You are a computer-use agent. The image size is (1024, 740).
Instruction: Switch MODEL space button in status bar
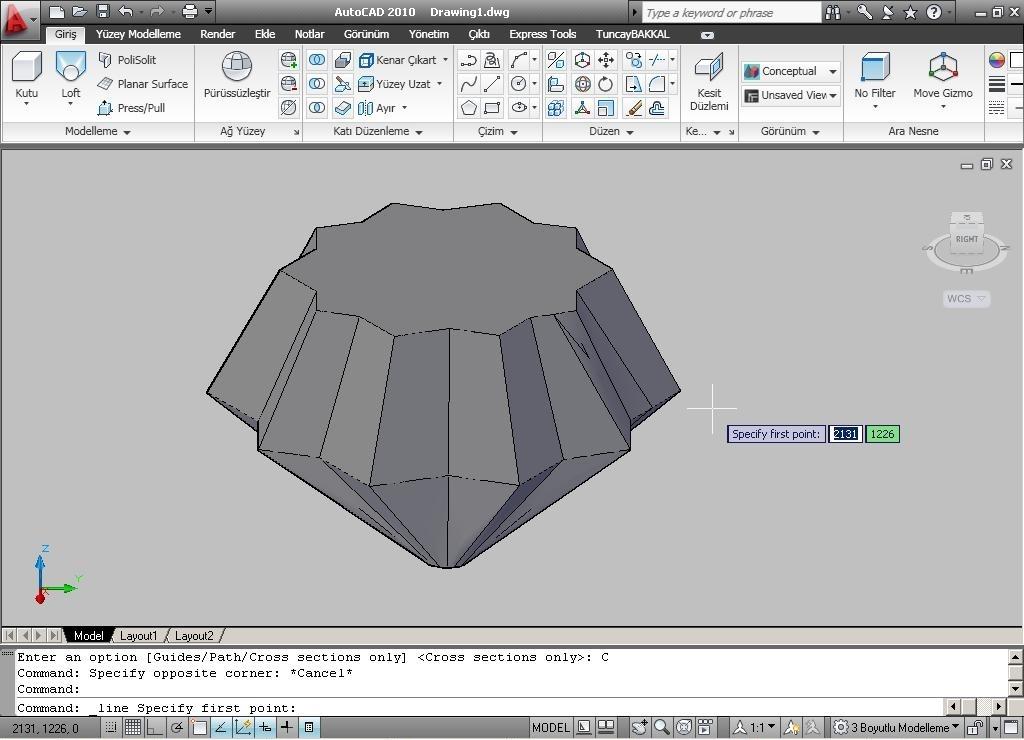coord(550,728)
